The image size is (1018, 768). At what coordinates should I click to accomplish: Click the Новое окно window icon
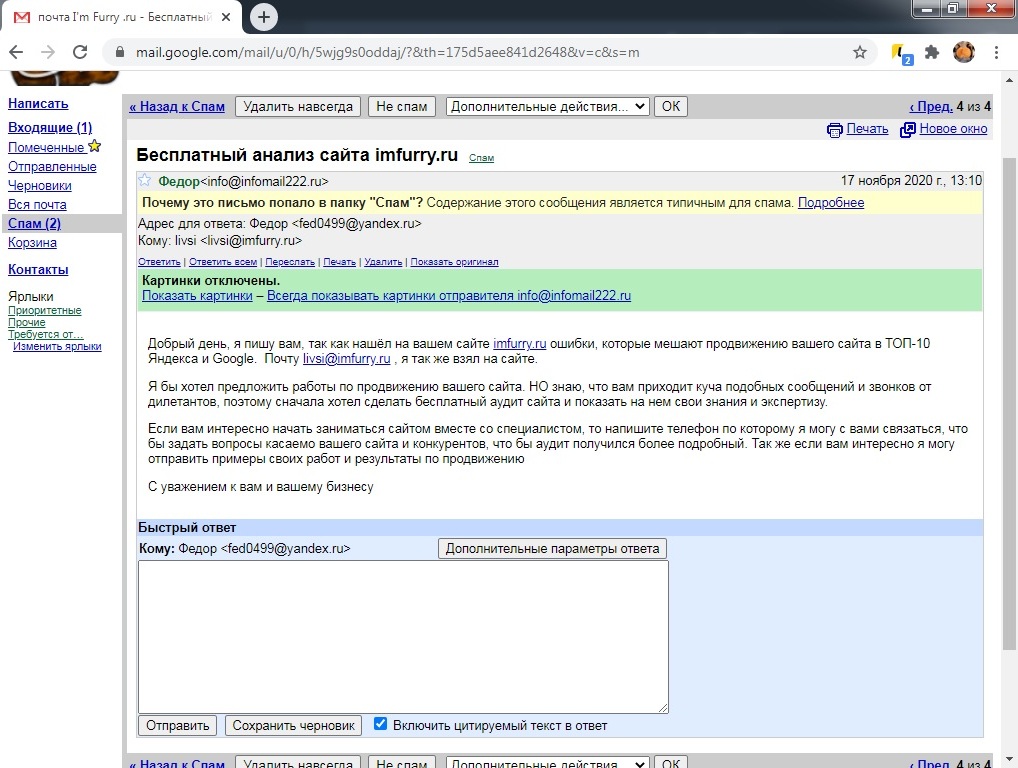coord(908,129)
